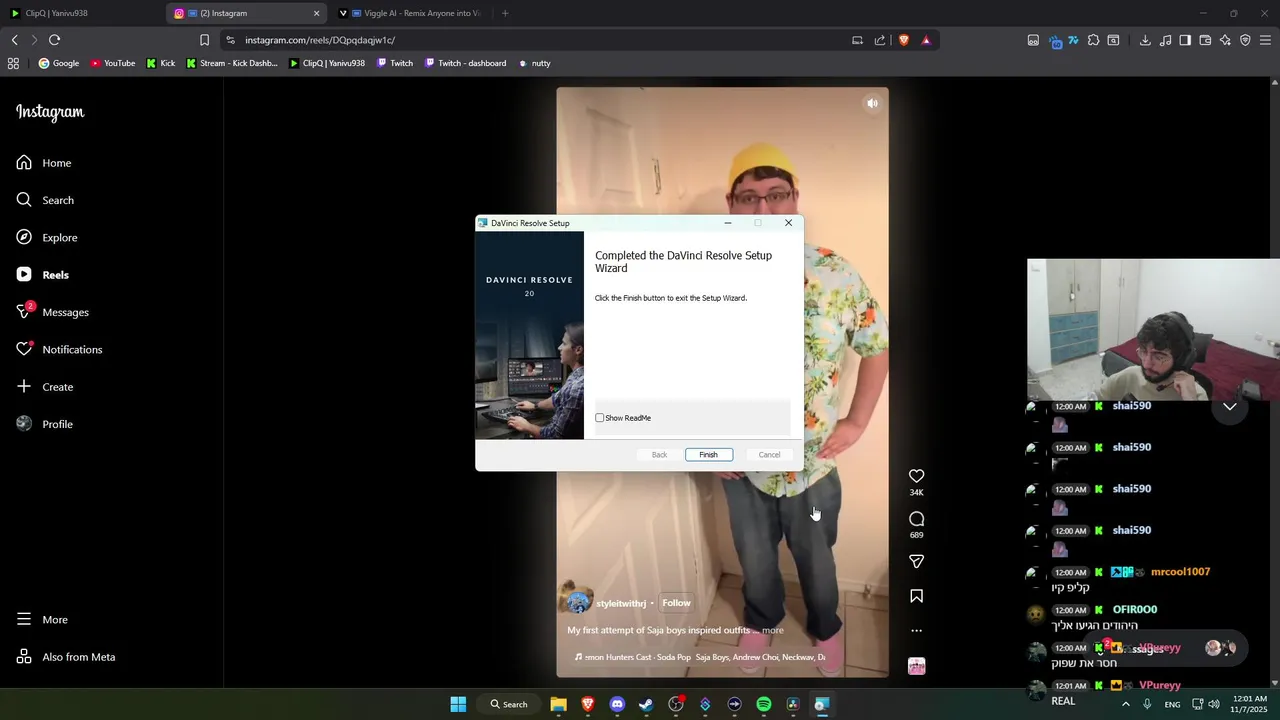Open reel comments
Screen dimensions: 1280x720
916,519
